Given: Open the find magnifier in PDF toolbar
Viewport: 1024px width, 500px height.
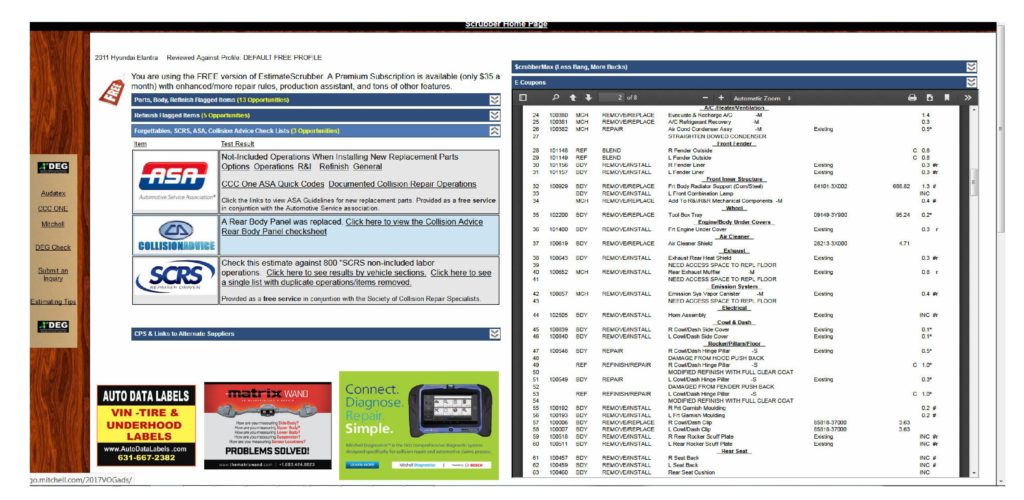Looking at the screenshot, I should click(556, 97).
